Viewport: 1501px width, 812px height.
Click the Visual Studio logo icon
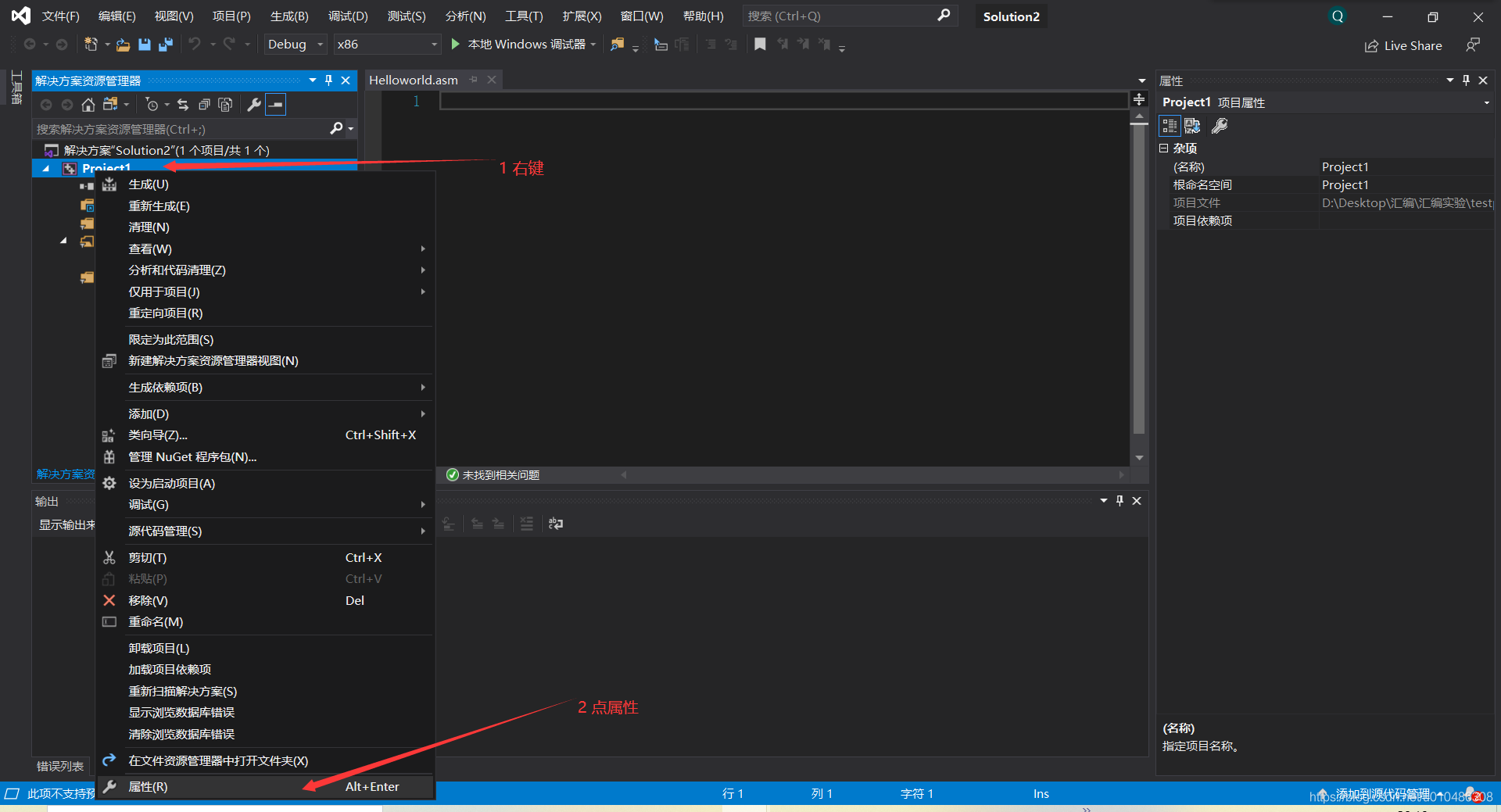click(21, 16)
